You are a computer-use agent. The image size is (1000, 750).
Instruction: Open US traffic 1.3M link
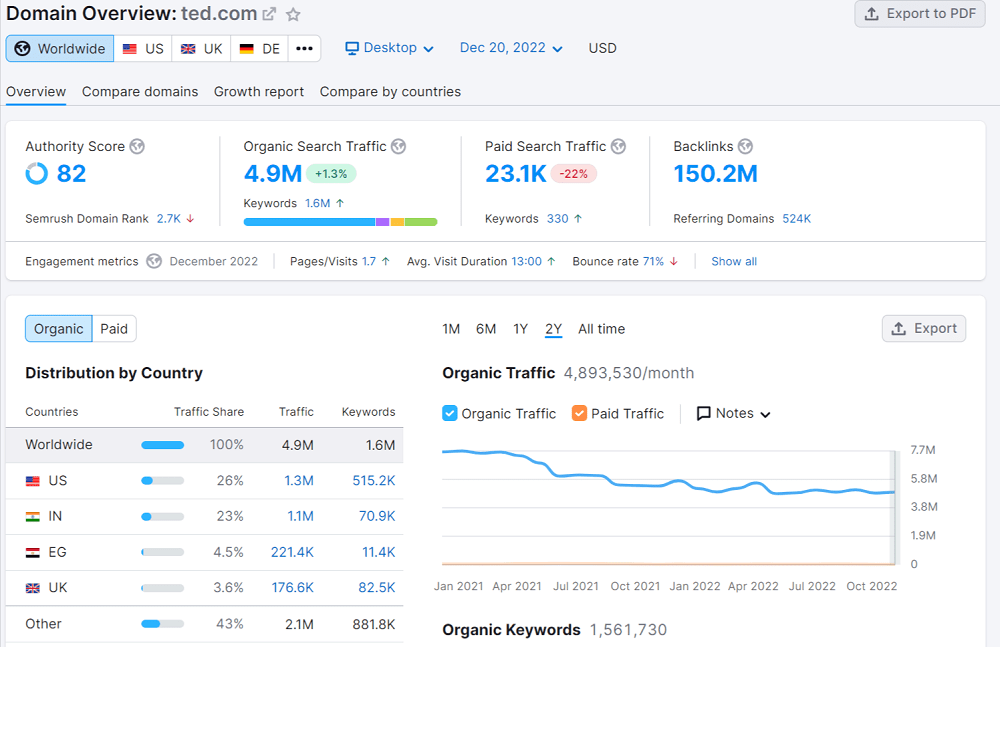[x=298, y=481]
